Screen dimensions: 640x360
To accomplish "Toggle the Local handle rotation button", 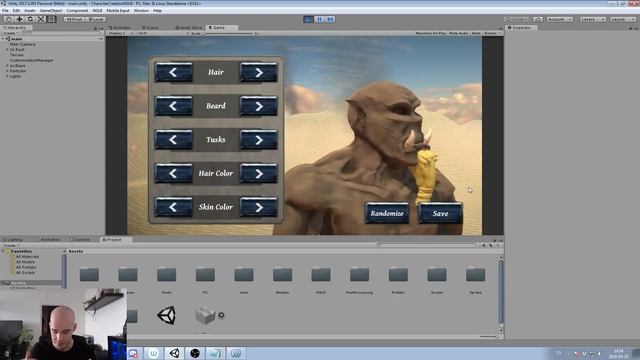I will point(96,19).
